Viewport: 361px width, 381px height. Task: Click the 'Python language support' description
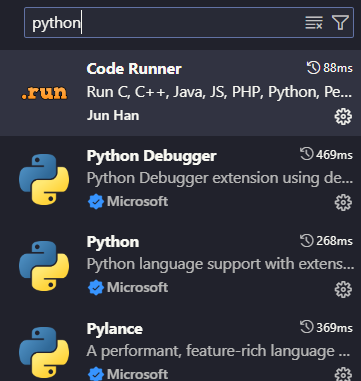[220, 264]
